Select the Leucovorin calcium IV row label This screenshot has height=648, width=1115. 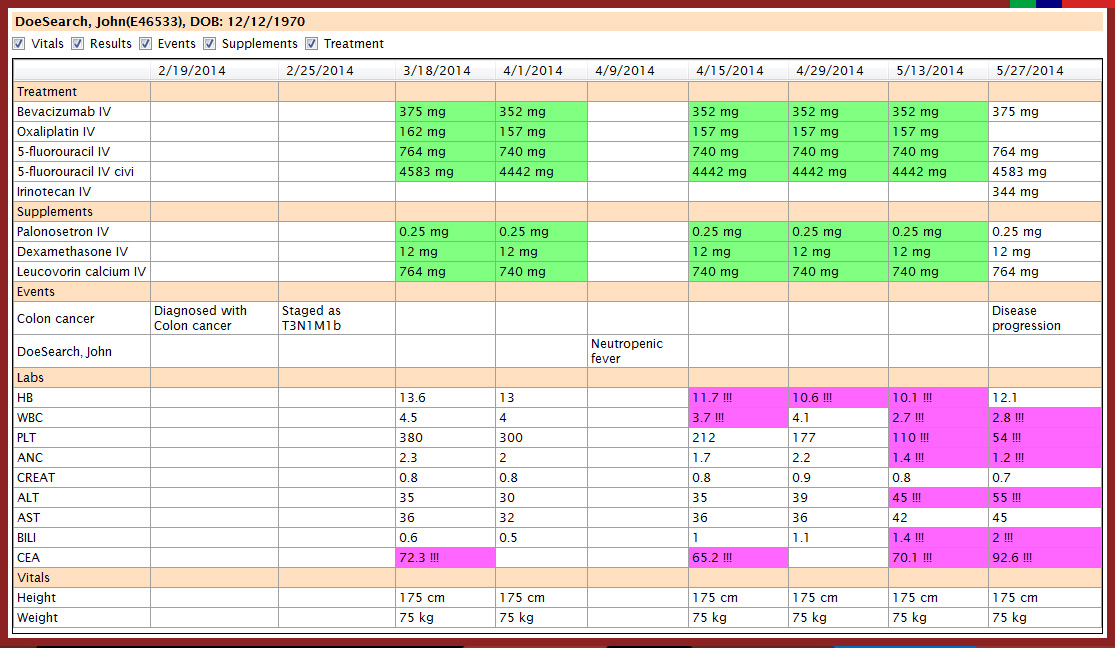82,272
